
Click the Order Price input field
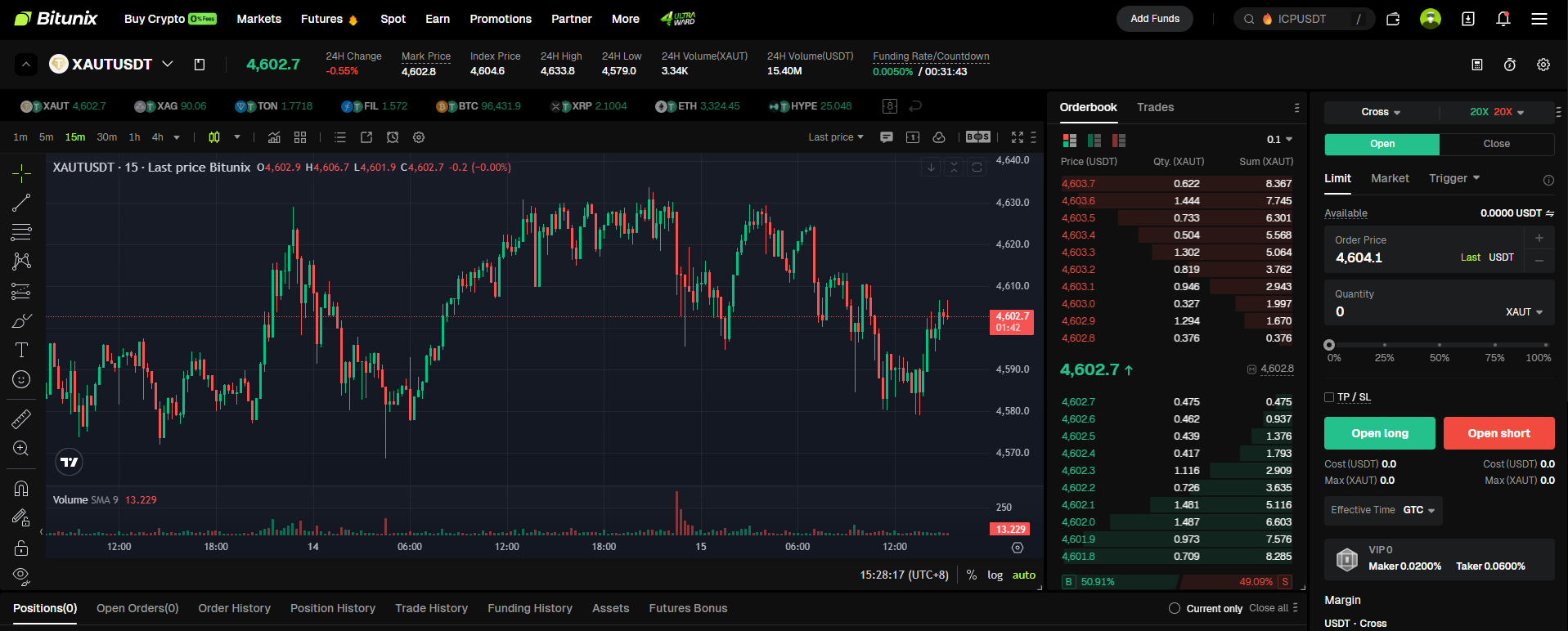pyautogui.click(x=1423, y=249)
